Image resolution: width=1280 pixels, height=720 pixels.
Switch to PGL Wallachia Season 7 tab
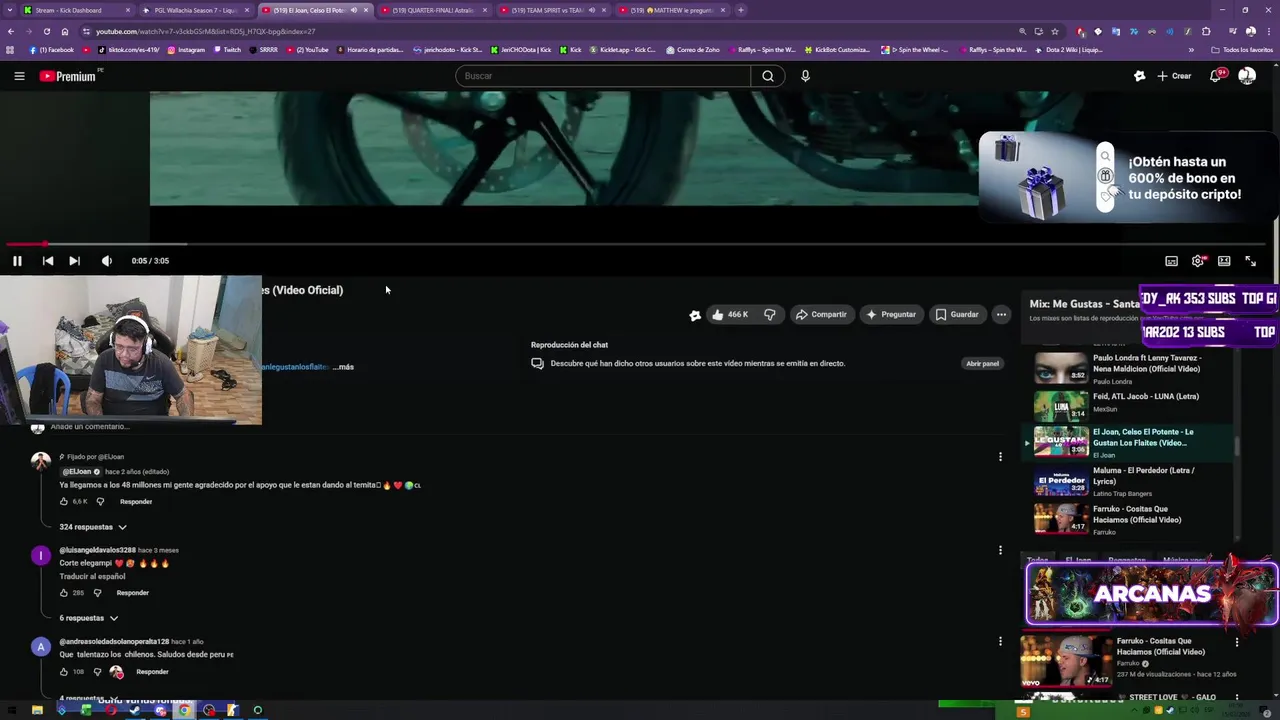[195, 10]
